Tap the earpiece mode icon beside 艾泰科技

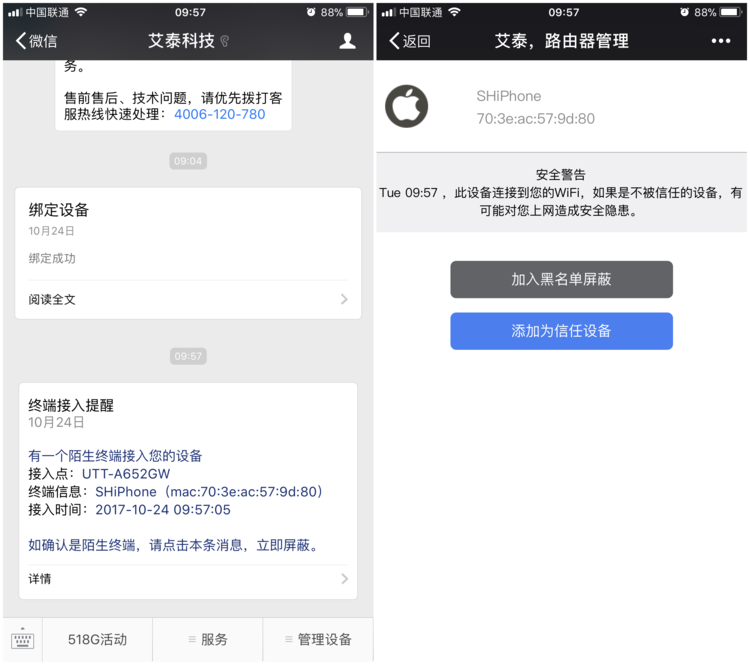[224, 42]
